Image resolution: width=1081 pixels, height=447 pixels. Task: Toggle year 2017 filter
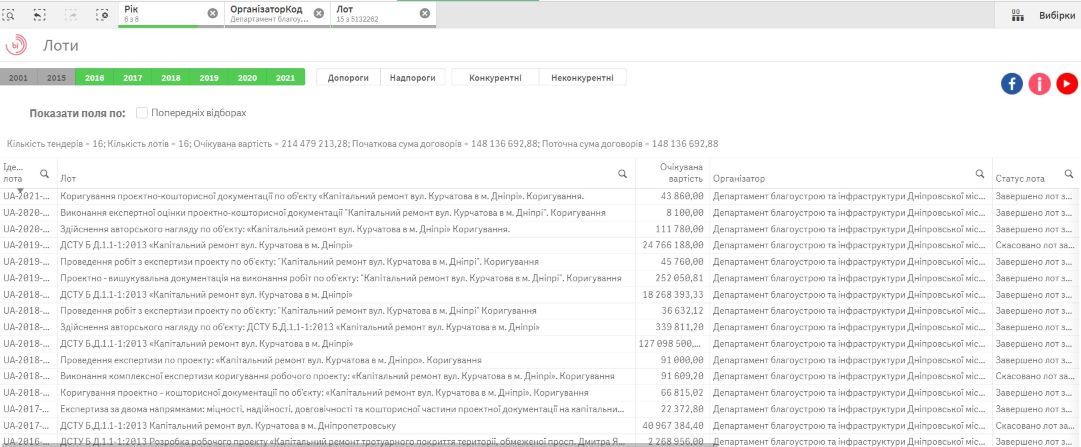pyautogui.click(x=132, y=78)
